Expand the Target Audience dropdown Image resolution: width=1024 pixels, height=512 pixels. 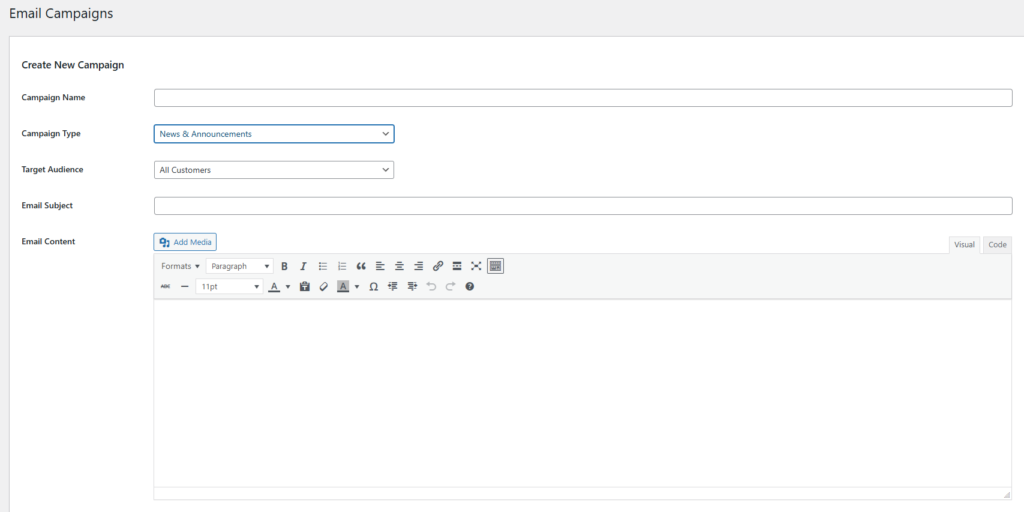[274, 170]
